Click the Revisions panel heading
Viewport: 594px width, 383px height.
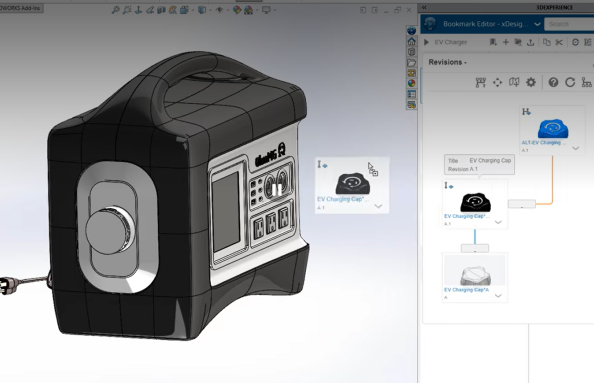447,62
